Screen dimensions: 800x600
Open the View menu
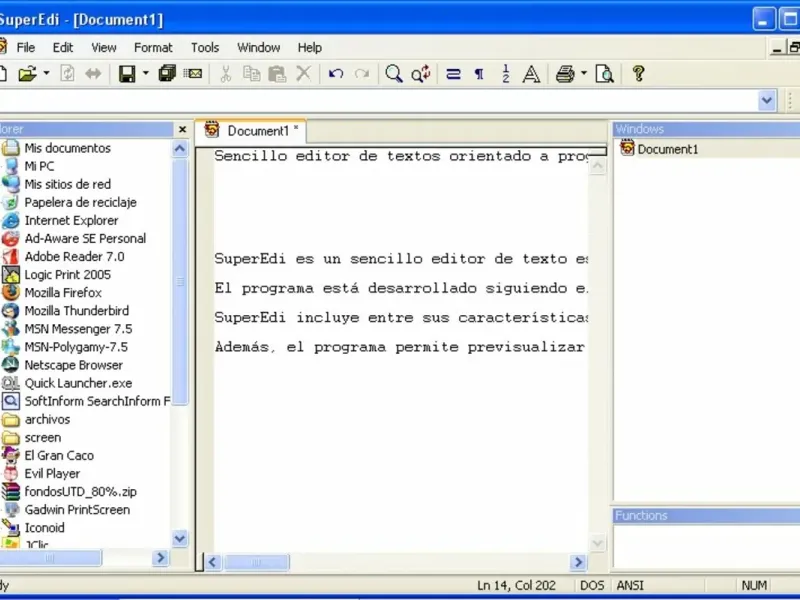pyautogui.click(x=104, y=47)
